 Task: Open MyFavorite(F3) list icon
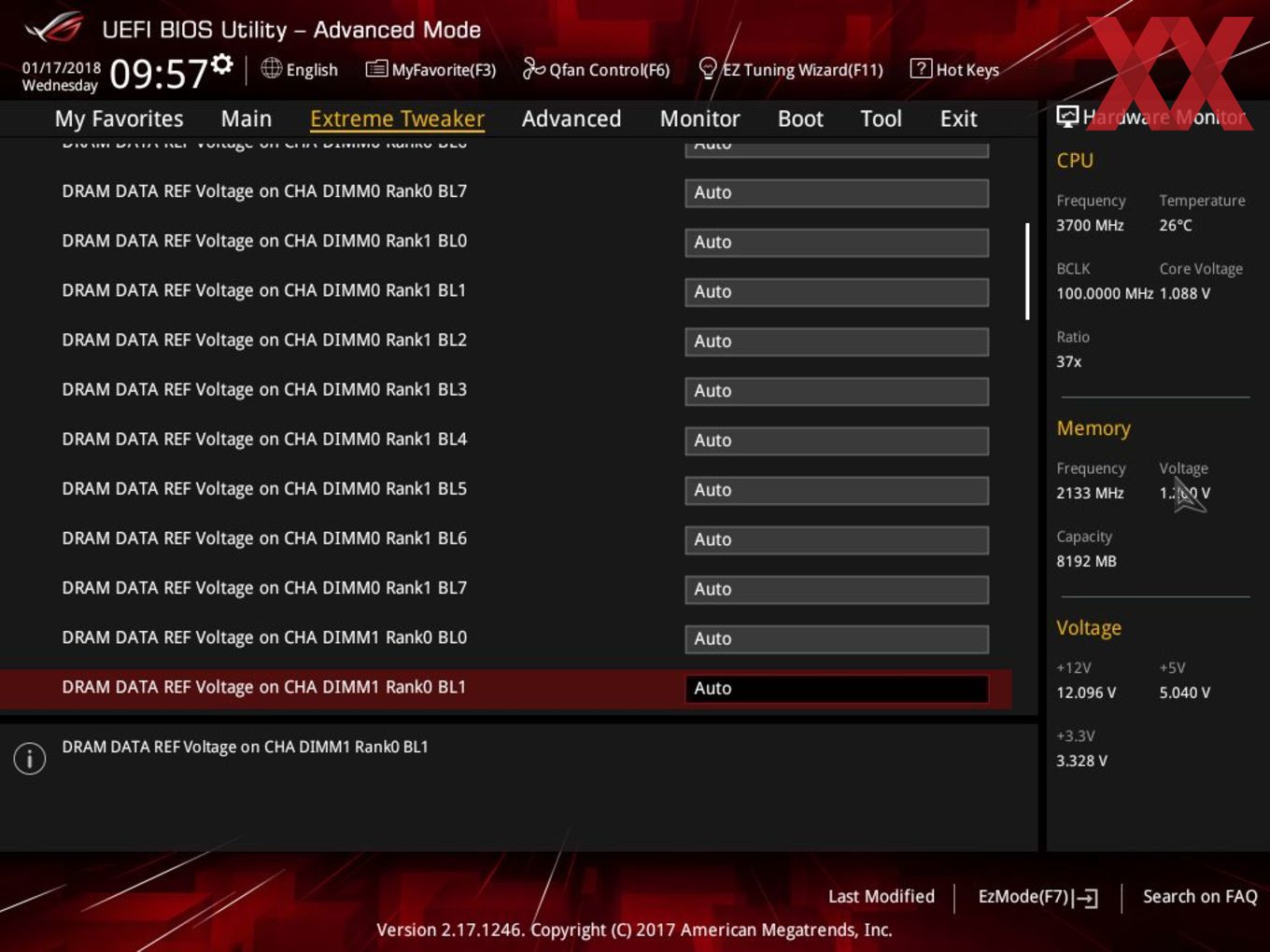[376, 69]
